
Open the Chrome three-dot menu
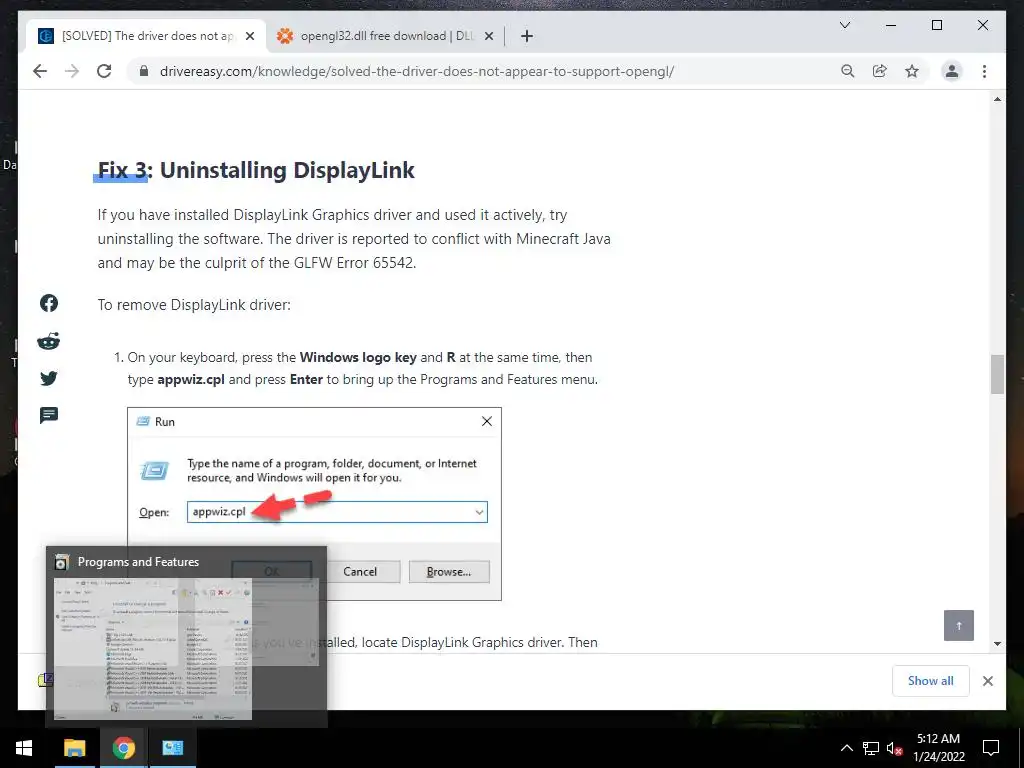coord(984,71)
